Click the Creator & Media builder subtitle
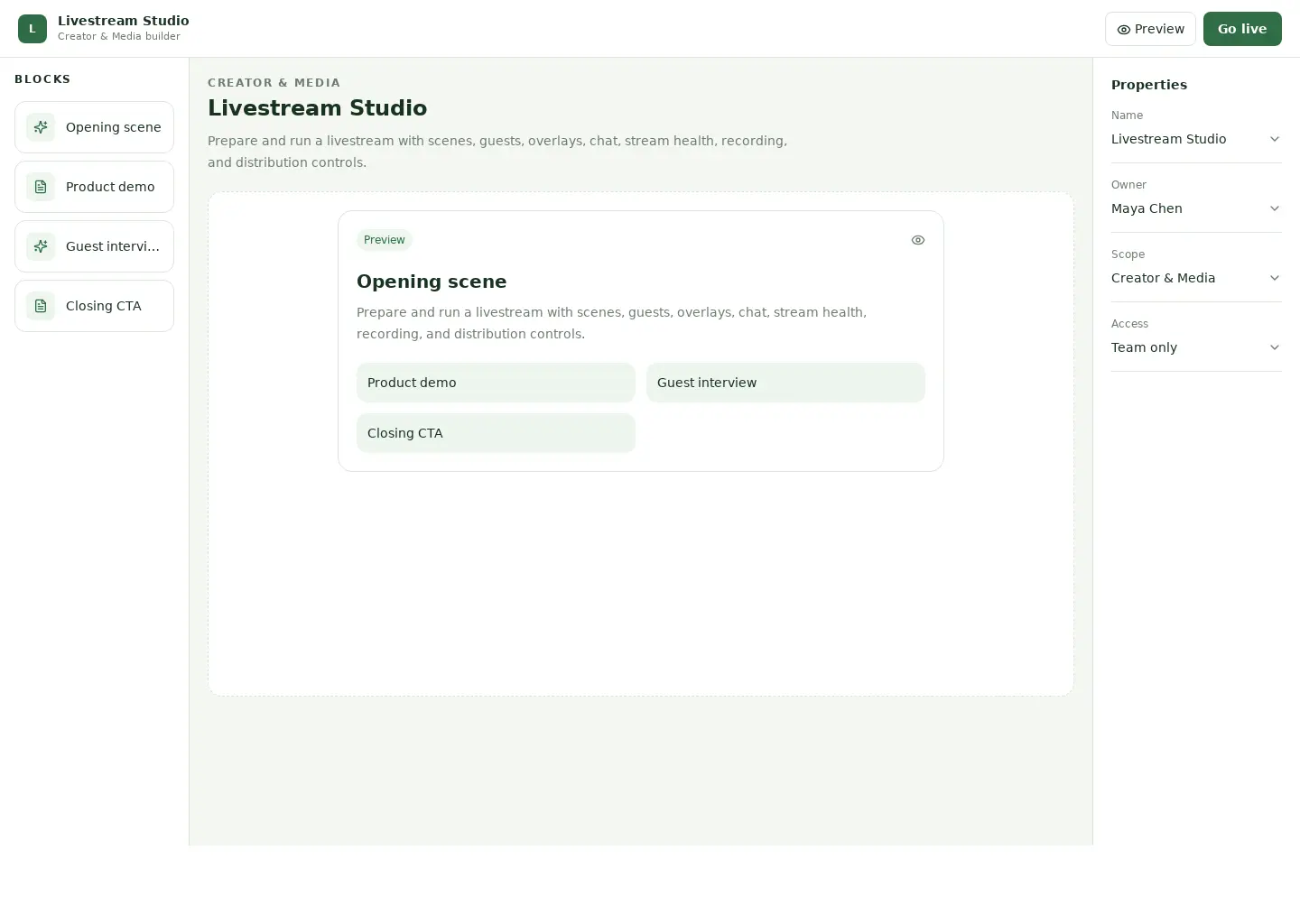This screenshot has height=924, width=1300. pyautogui.click(x=119, y=37)
